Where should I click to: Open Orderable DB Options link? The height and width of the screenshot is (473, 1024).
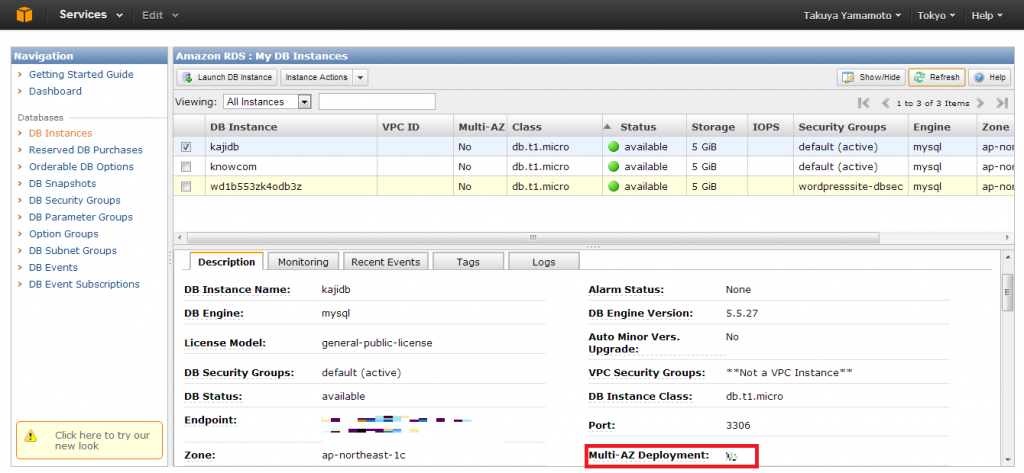(81, 167)
